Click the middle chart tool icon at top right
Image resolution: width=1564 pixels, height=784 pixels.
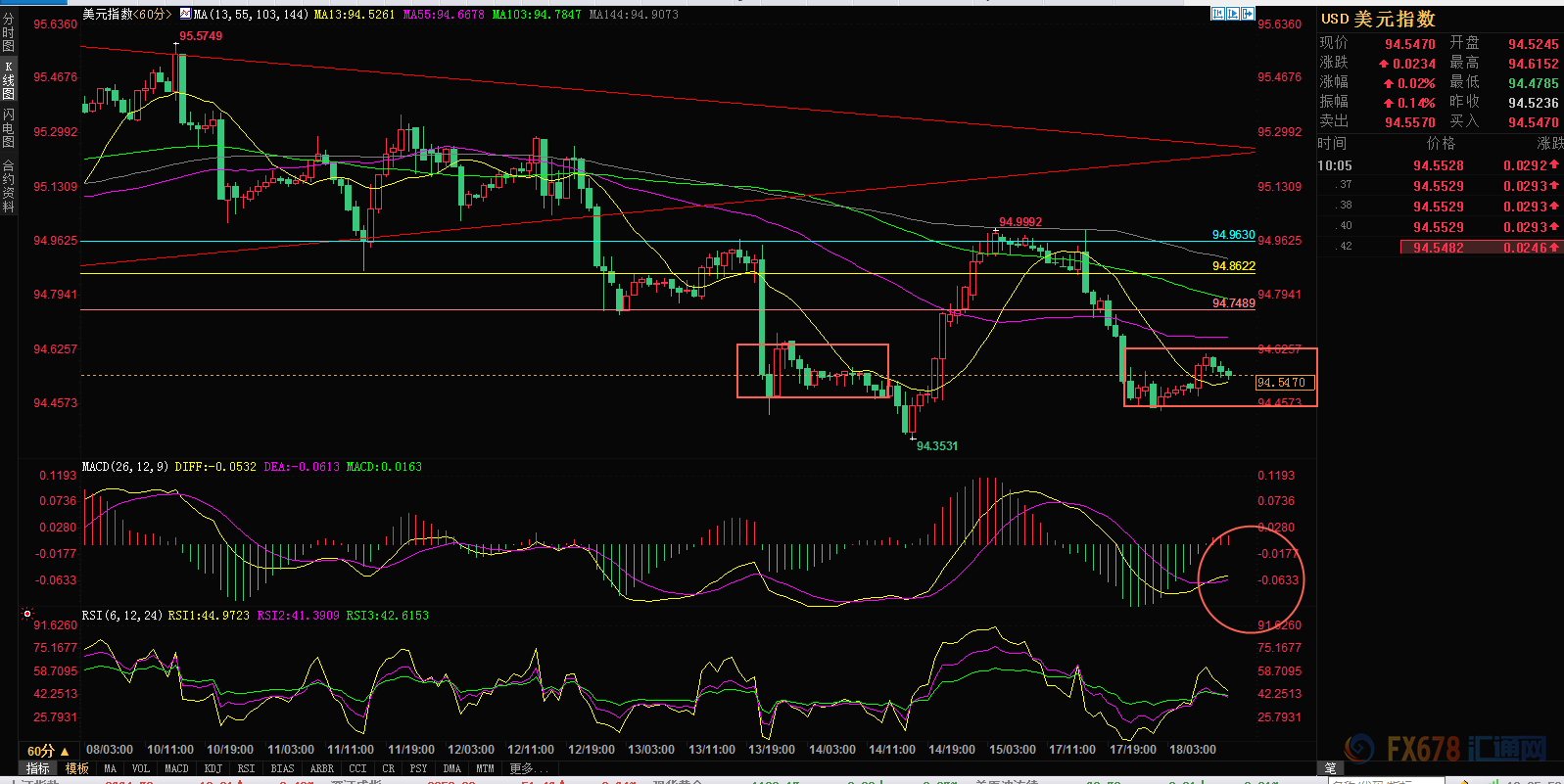pyautogui.click(x=1233, y=14)
